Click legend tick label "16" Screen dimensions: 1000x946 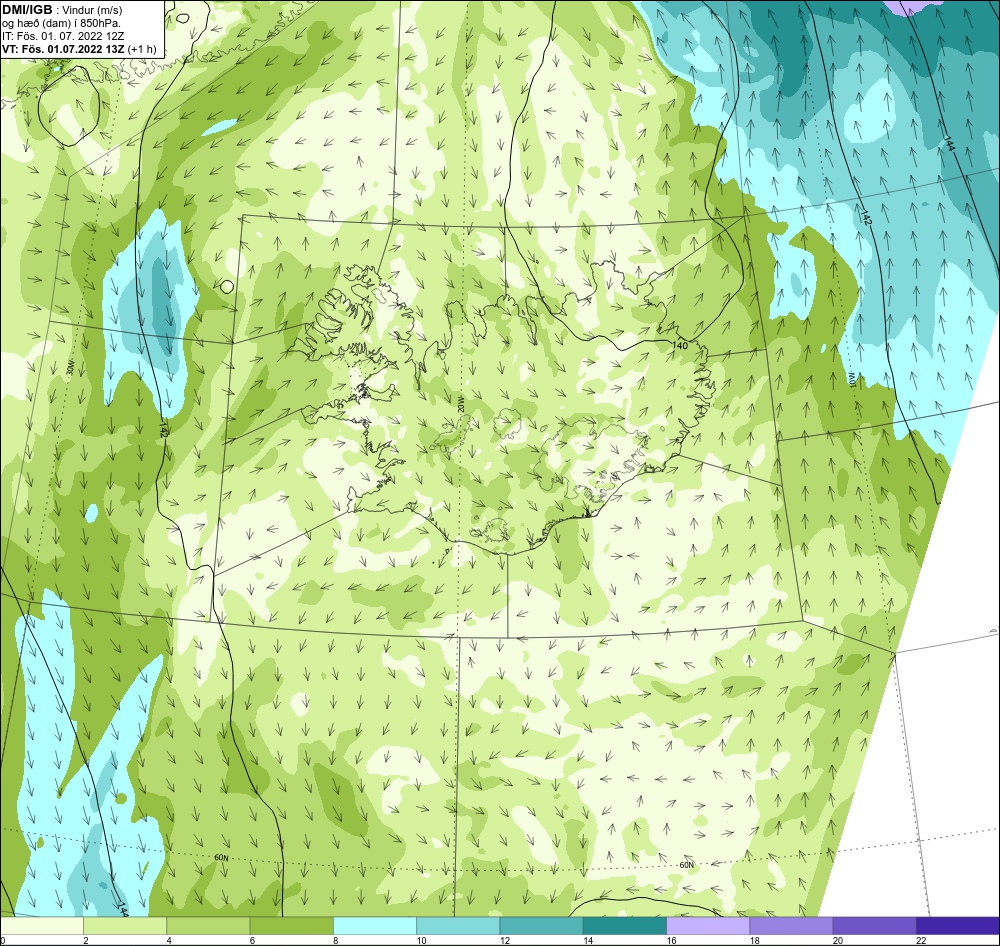click(671, 940)
